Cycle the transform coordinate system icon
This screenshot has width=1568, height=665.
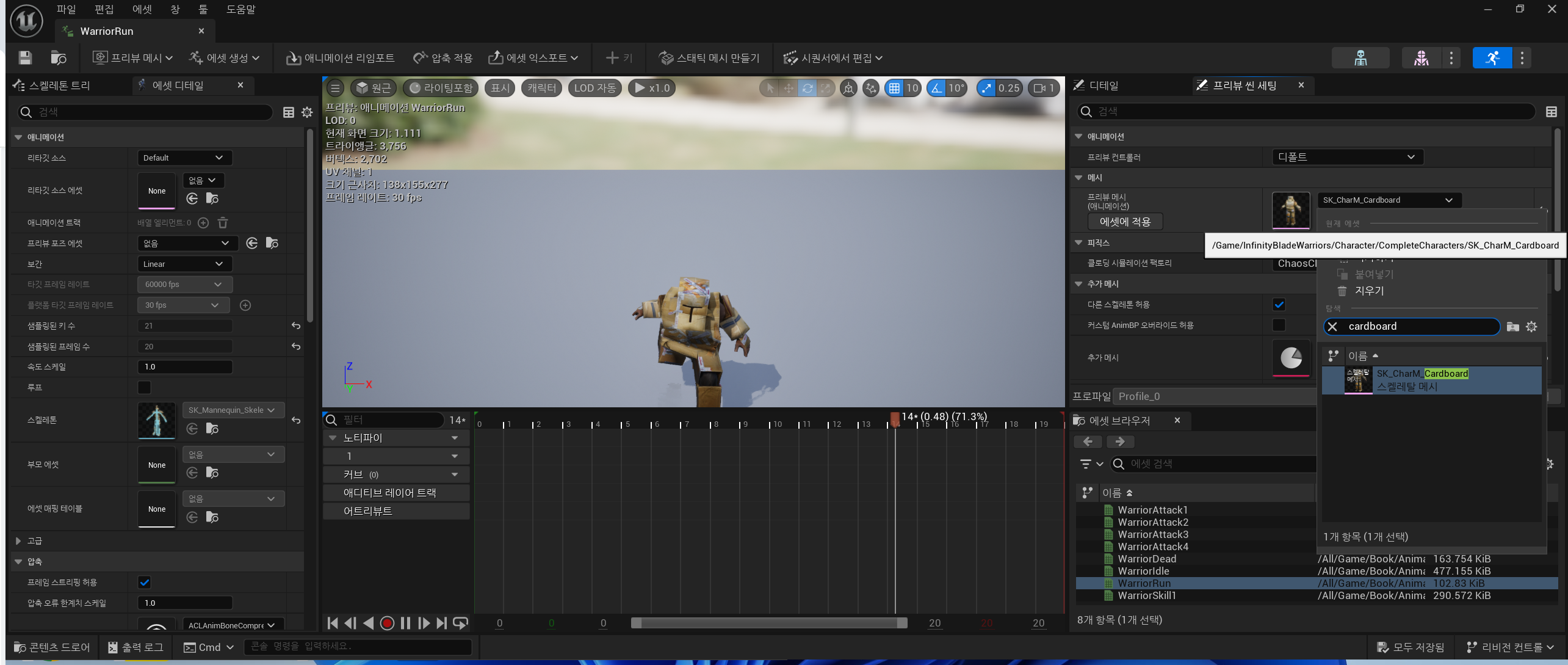click(x=848, y=88)
